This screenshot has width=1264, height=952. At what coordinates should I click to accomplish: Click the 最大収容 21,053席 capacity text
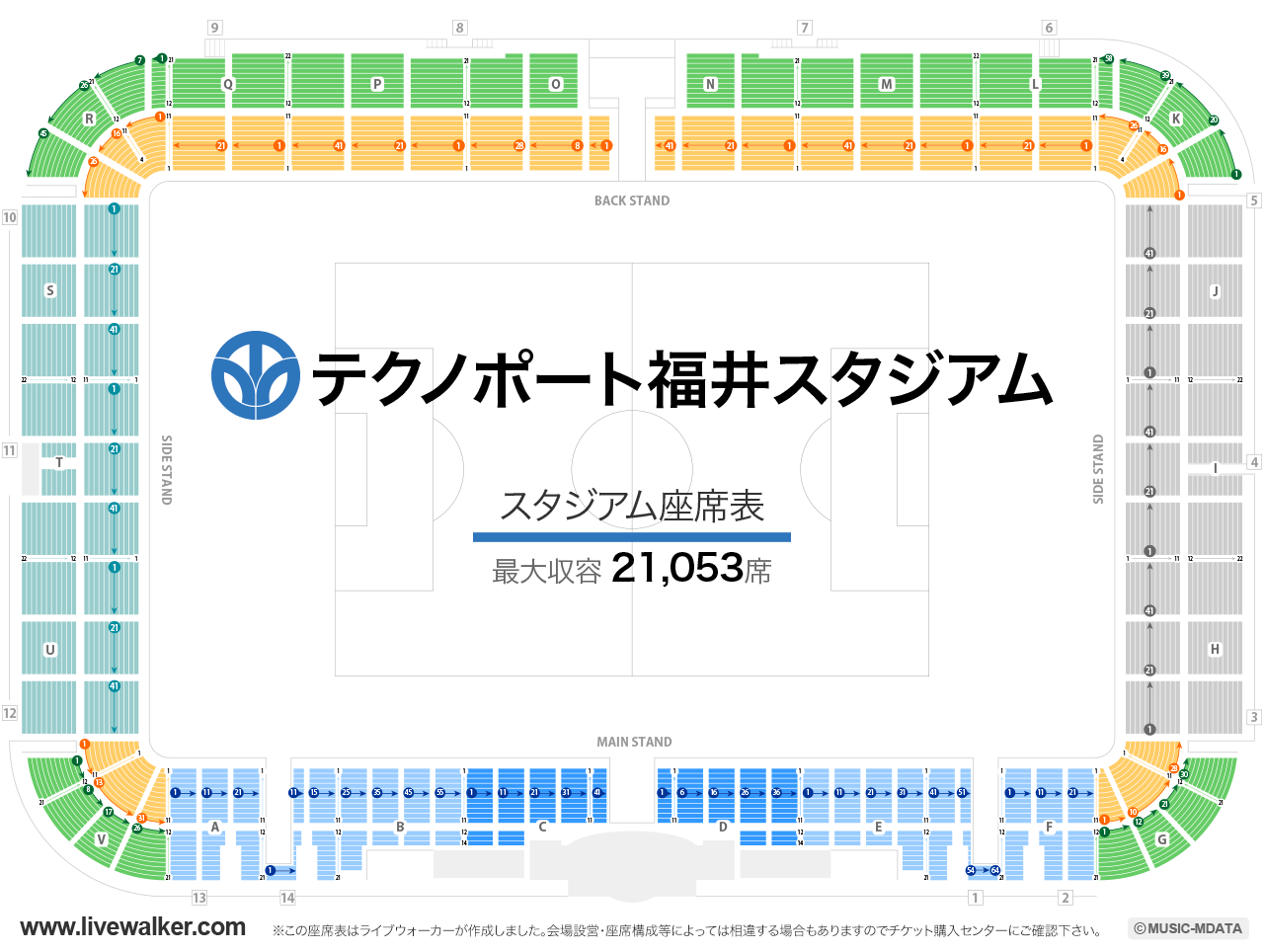(630, 568)
